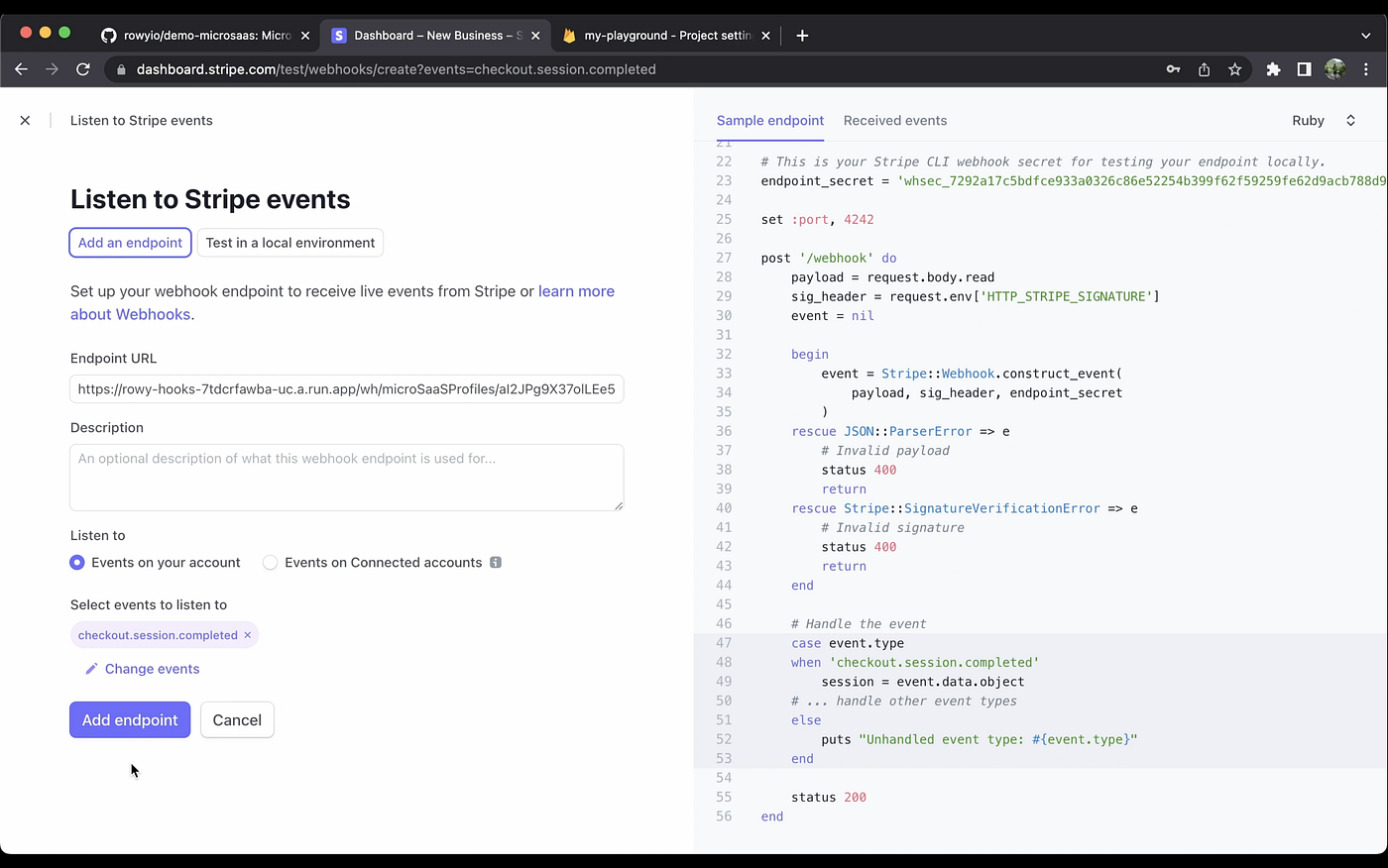1388x868 pixels.
Task: Show info about Connected accounts events
Action: [496, 563]
